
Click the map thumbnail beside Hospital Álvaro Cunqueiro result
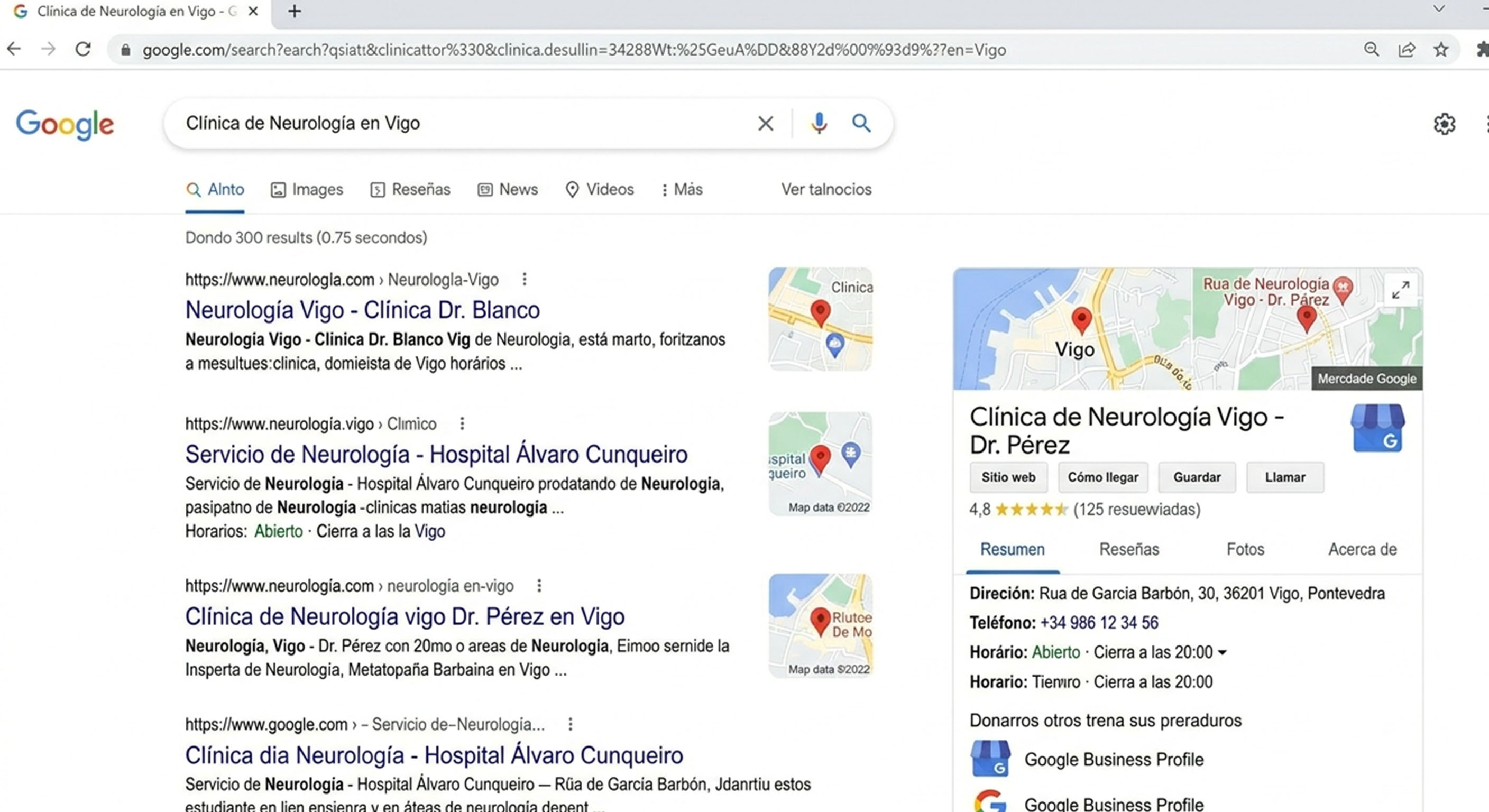coord(820,464)
